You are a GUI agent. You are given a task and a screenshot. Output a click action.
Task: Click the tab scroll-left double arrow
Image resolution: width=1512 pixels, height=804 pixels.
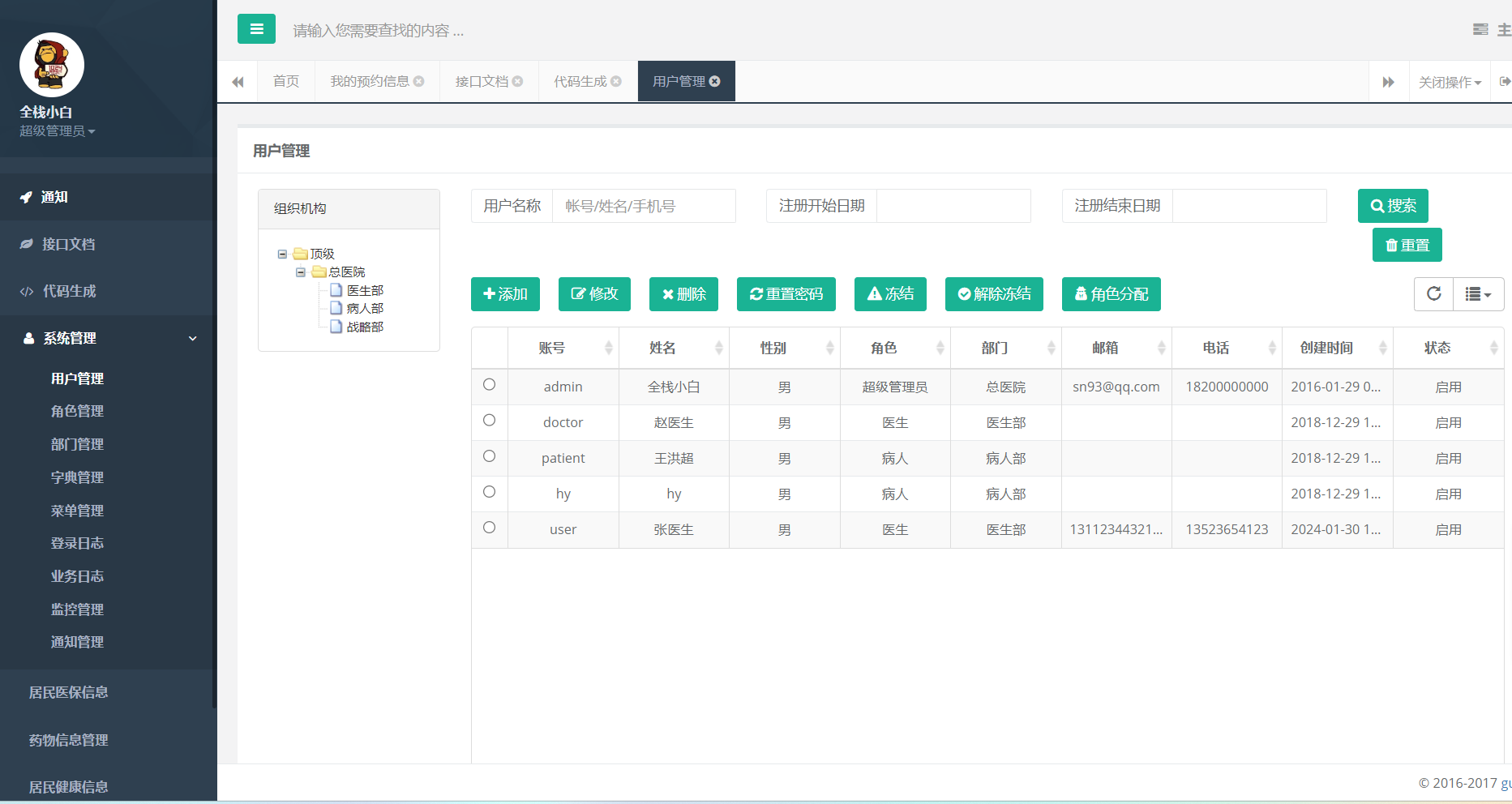coord(238,82)
